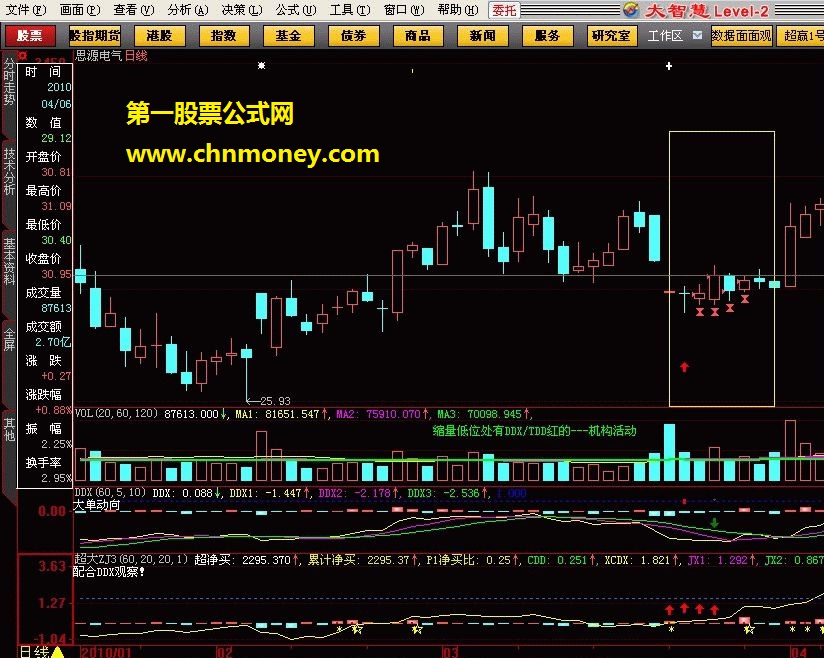Click the bottom-left 日线 period selector
This screenshot has height=658, width=824.
coord(35,652)
